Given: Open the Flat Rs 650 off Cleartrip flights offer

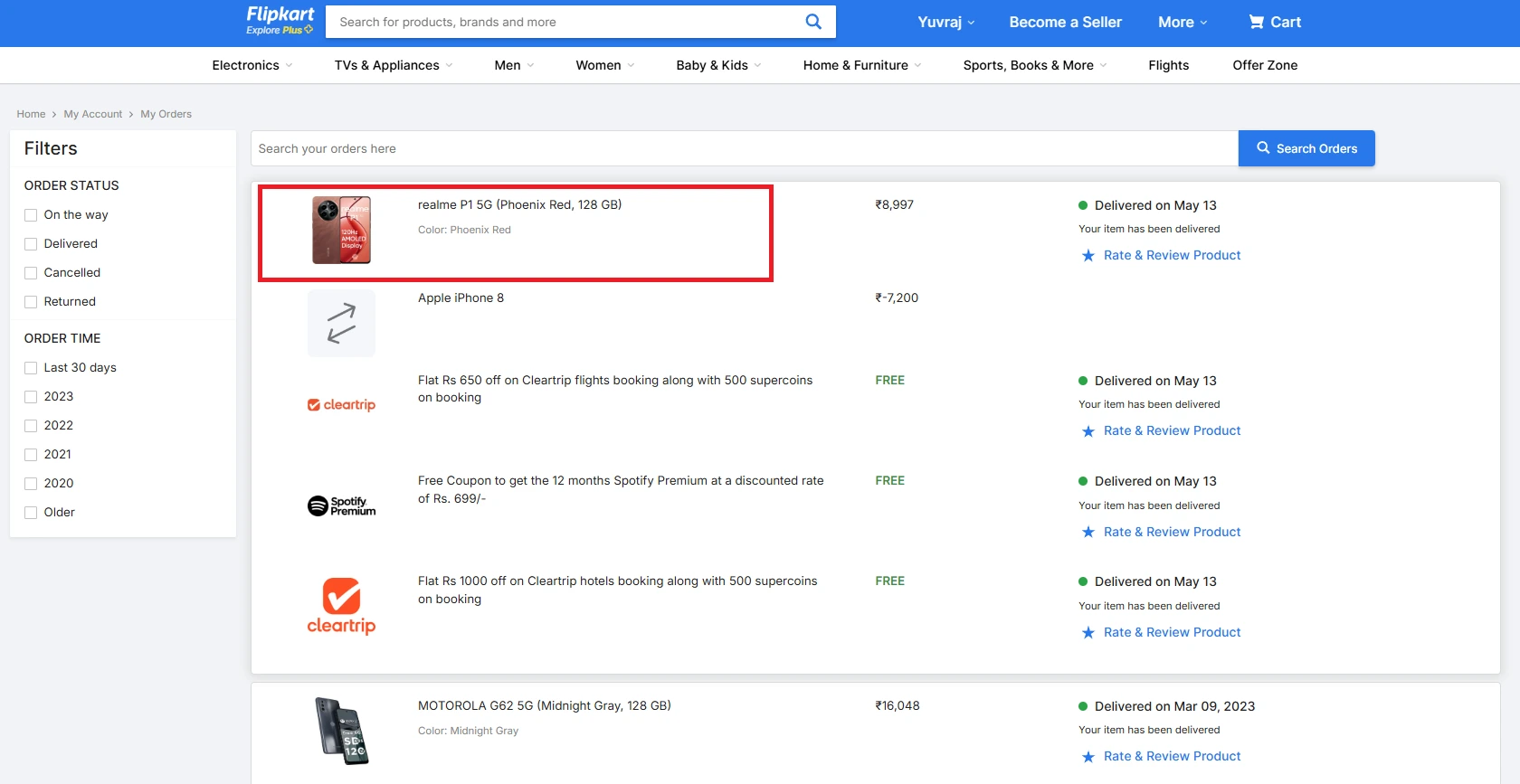Looking at the screenshot, I should click(x=615, y=389).
